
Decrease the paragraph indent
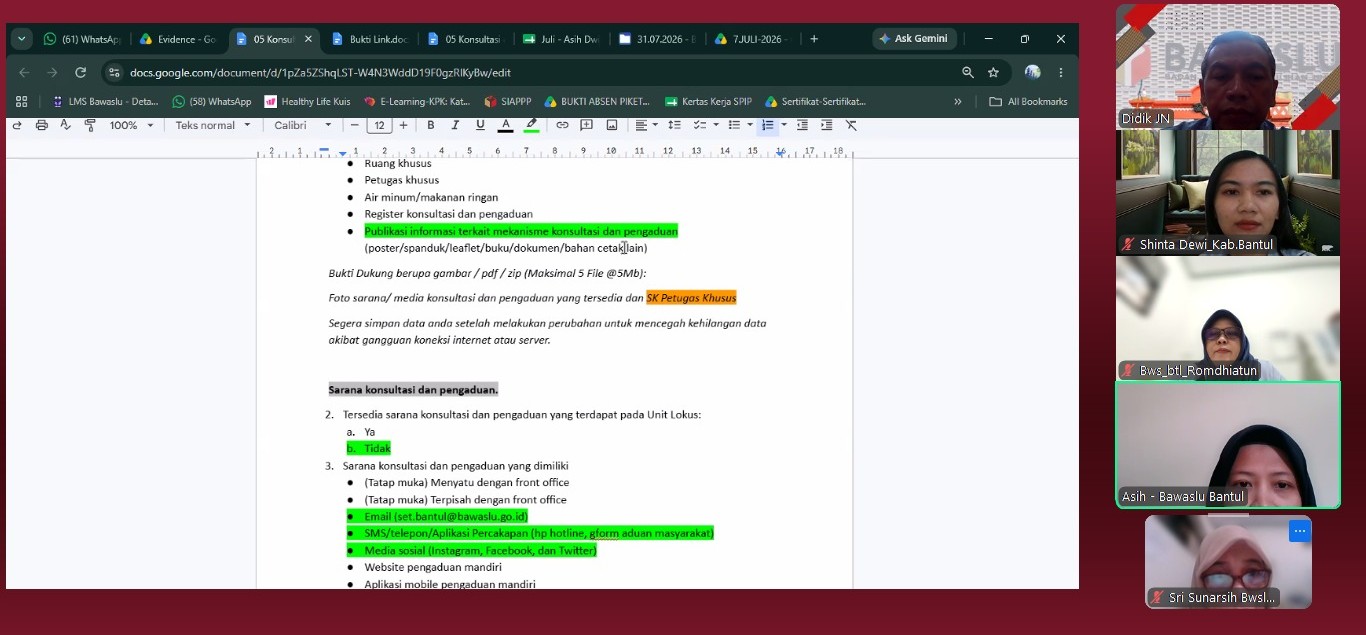point(802,125)
